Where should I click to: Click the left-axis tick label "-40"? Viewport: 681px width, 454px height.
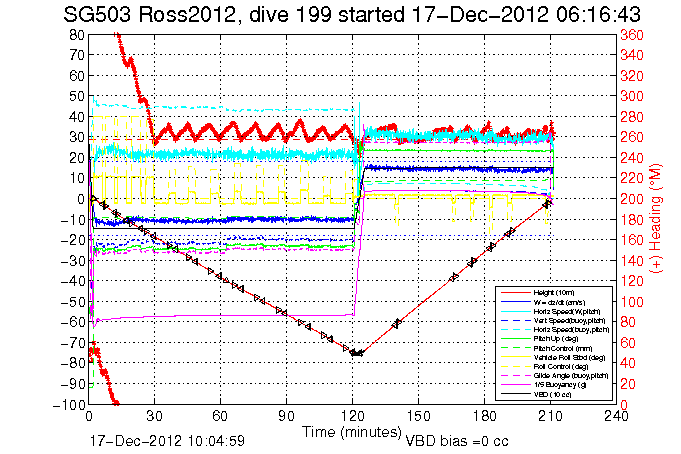[x=73, y=282]
